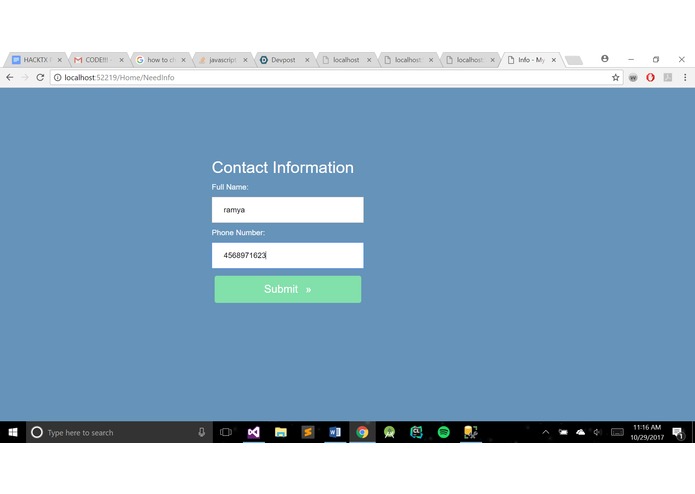The image size is (695, 494).
Task: Reload the page with the refresh icon
Action: click(40, 78)
